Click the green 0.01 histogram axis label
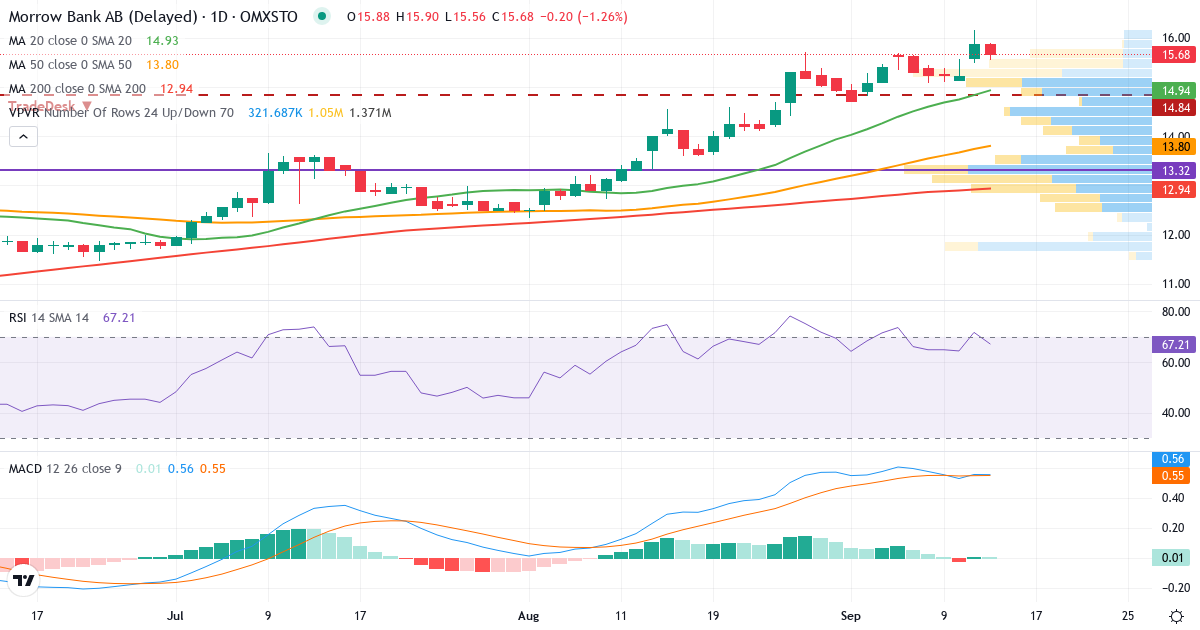1200x630 pixels. click(x=1172, y=557)
